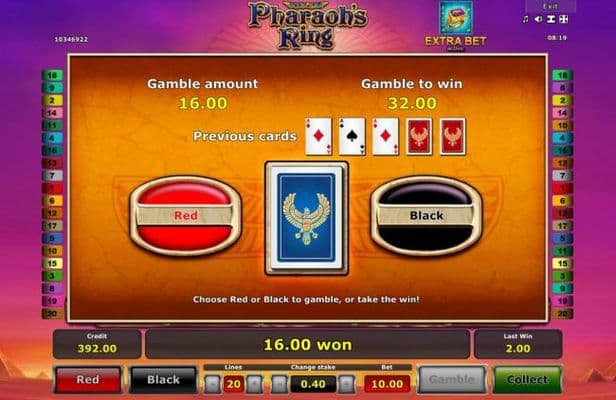Toggle the Extra Bet ring icon
616x400 pixels.
[456, 18]
